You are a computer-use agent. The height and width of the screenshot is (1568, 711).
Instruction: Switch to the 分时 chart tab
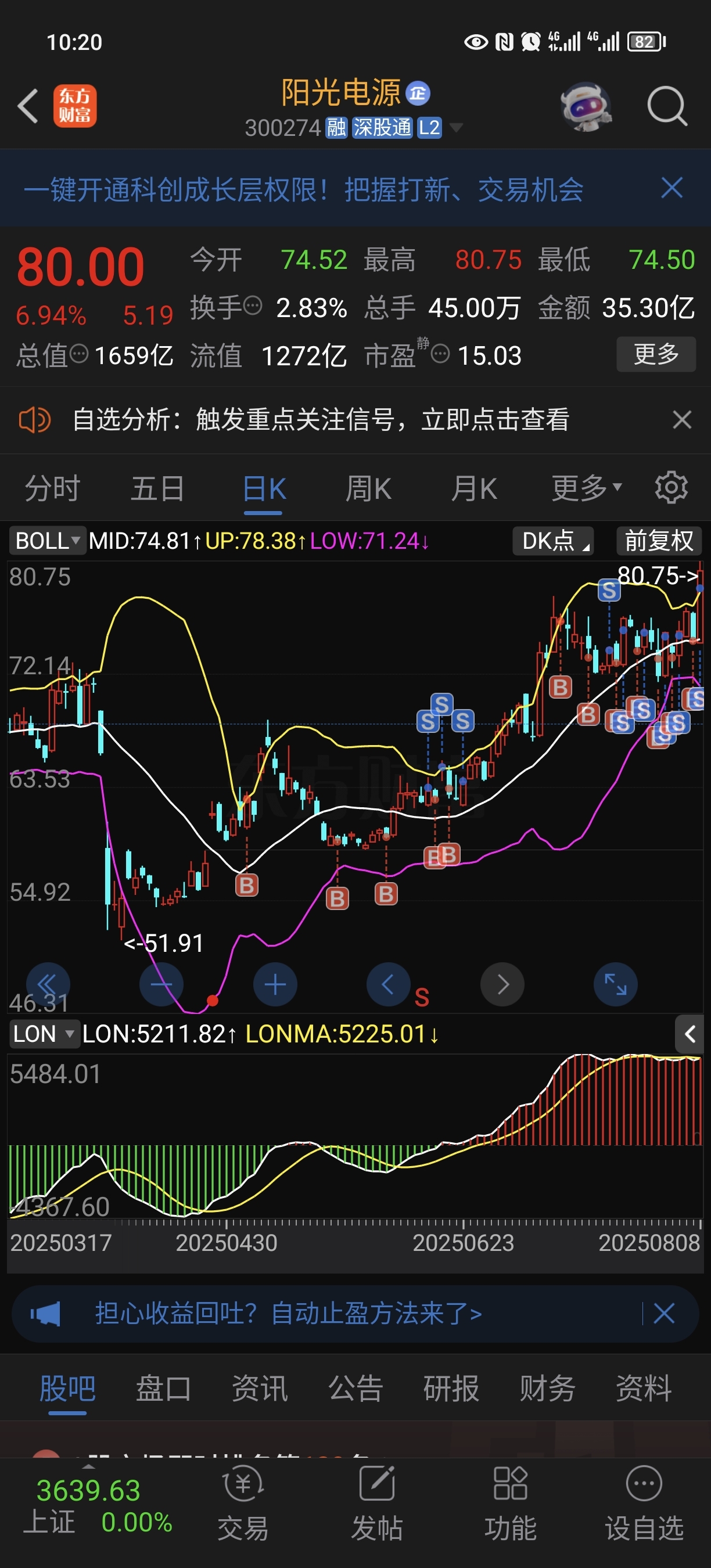pos(52,489)
